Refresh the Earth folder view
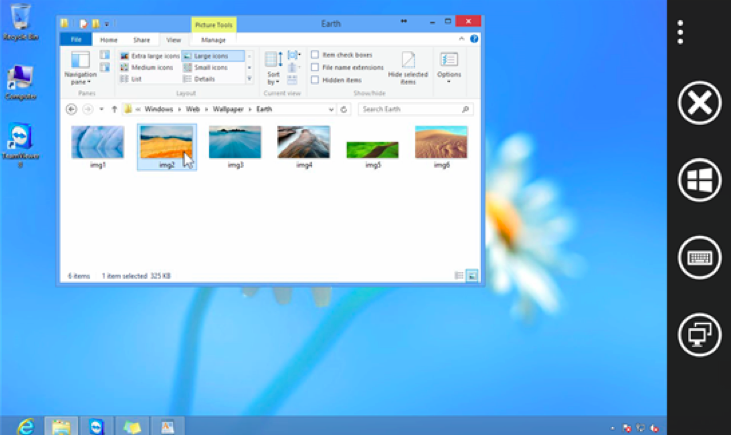731x435 pixels. [344, 109]
